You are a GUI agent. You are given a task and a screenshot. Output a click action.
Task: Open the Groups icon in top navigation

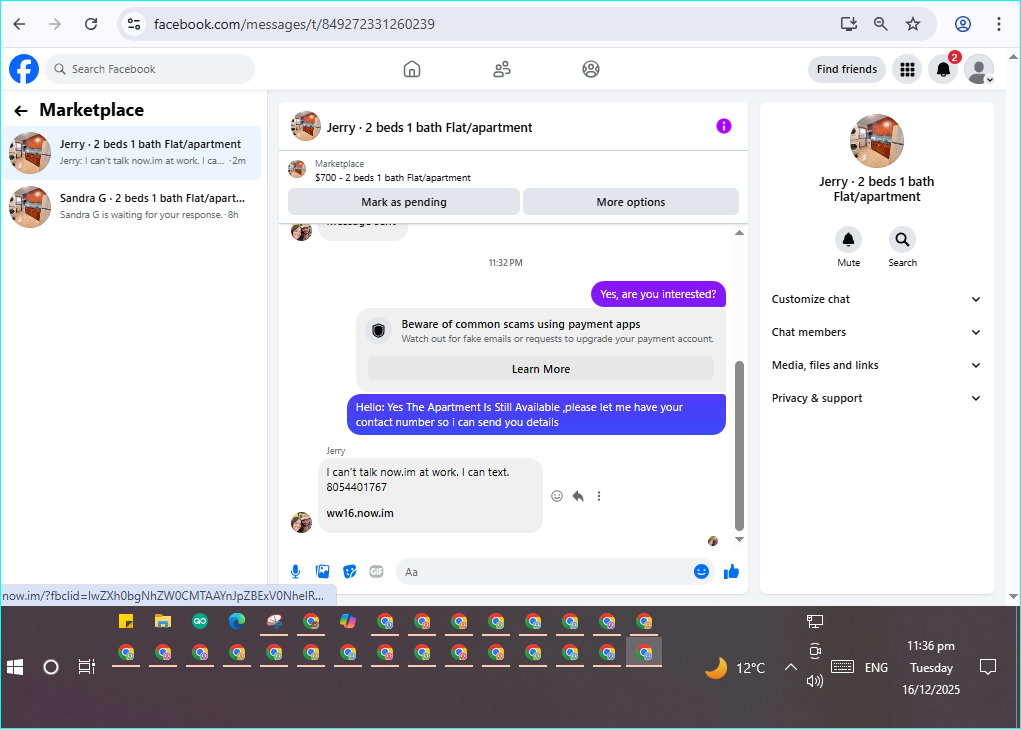click(x=591, y=69)
